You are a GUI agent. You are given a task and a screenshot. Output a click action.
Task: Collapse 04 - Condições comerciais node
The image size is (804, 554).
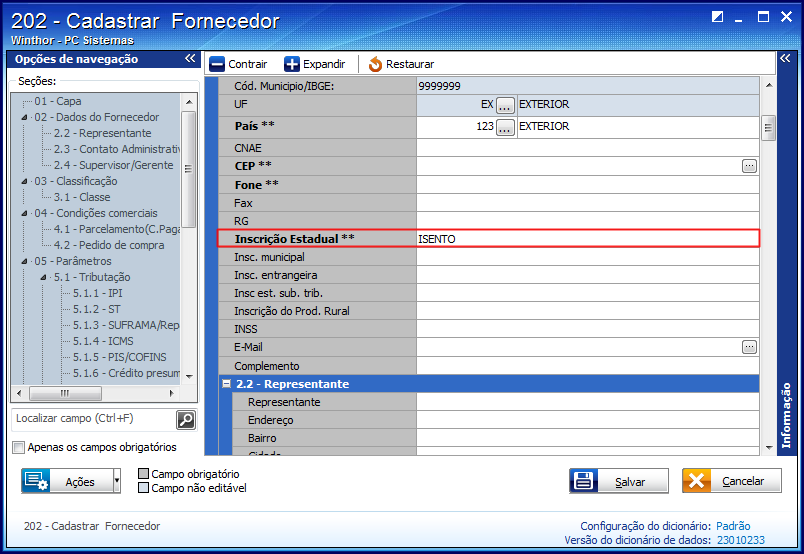pos(25,213)
